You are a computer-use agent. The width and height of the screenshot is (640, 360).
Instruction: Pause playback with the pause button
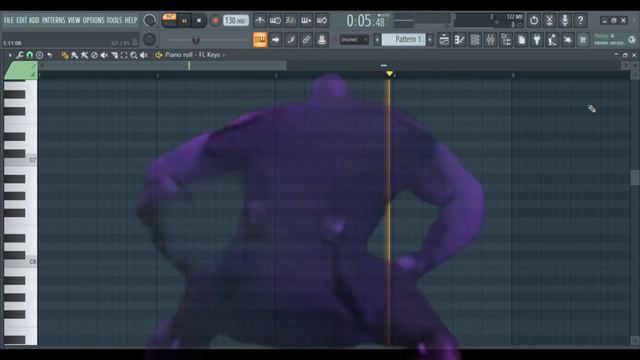coord(184,20)
